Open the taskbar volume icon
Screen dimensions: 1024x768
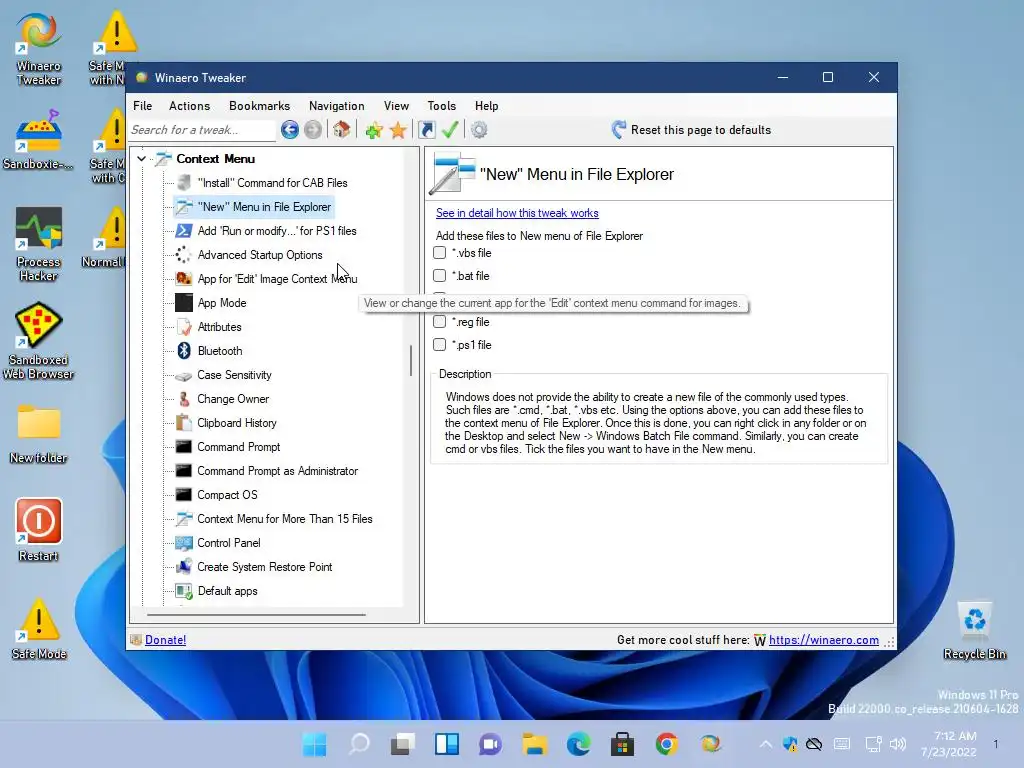[898, 744]
